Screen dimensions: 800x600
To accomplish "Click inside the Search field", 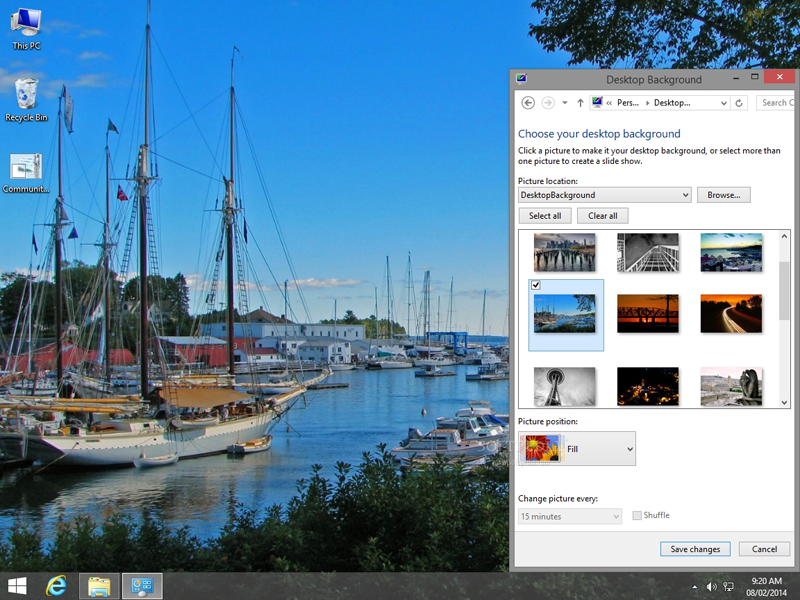I will tap(775, 102).
